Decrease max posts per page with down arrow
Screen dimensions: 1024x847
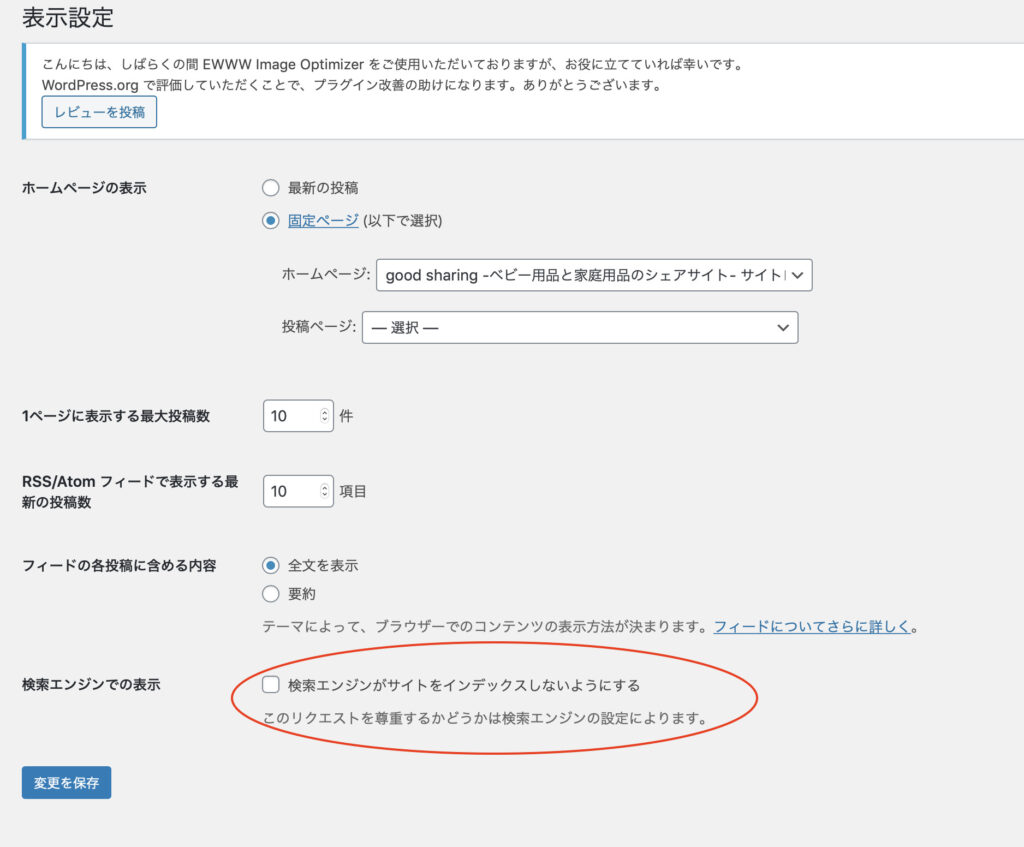point(324,421)
